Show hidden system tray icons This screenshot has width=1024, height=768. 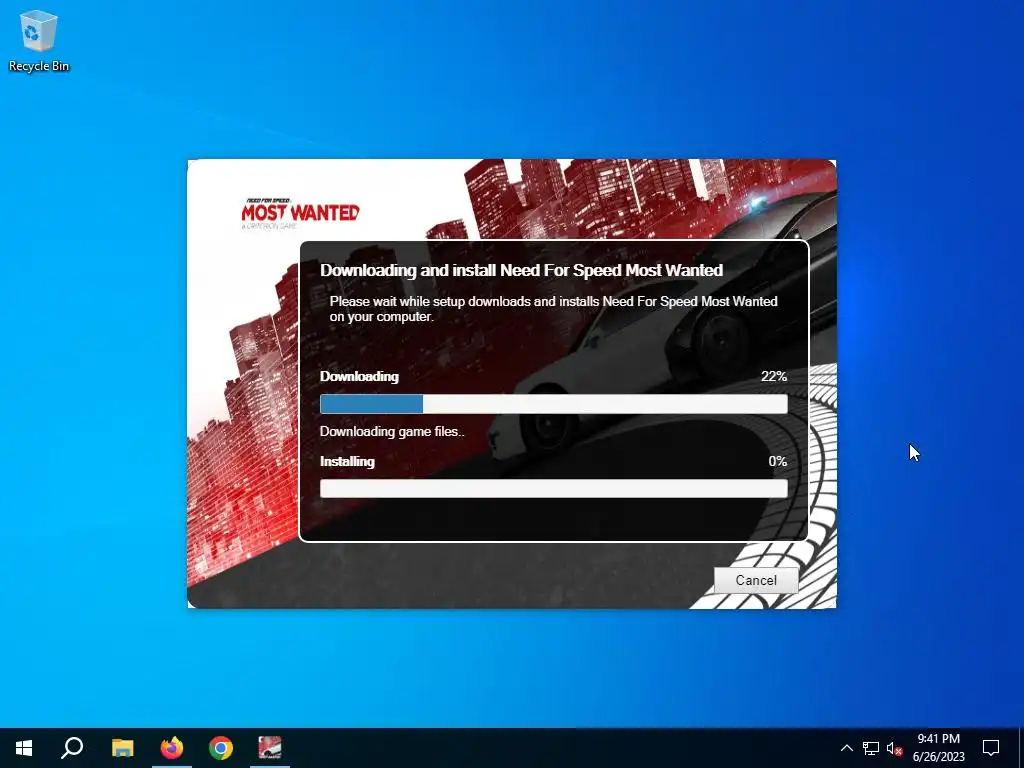pos(846,748)
